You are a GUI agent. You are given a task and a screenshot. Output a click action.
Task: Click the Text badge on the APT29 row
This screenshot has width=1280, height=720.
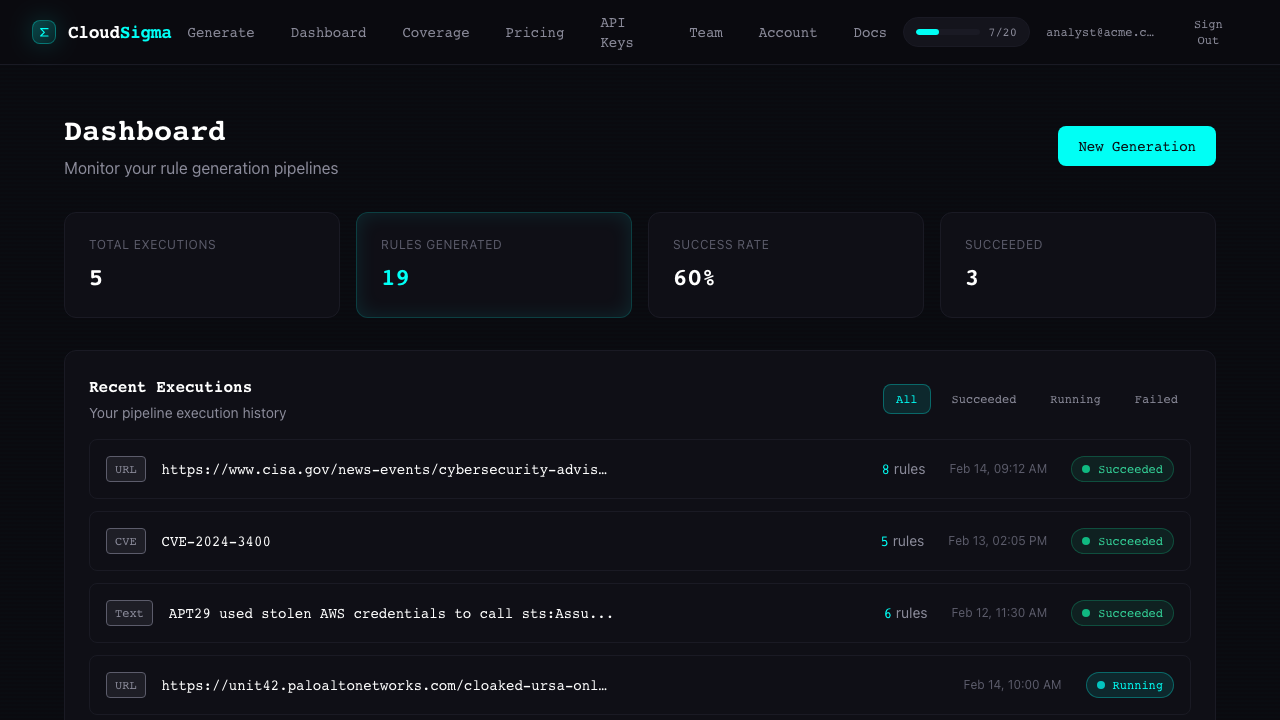coord(129,613)
